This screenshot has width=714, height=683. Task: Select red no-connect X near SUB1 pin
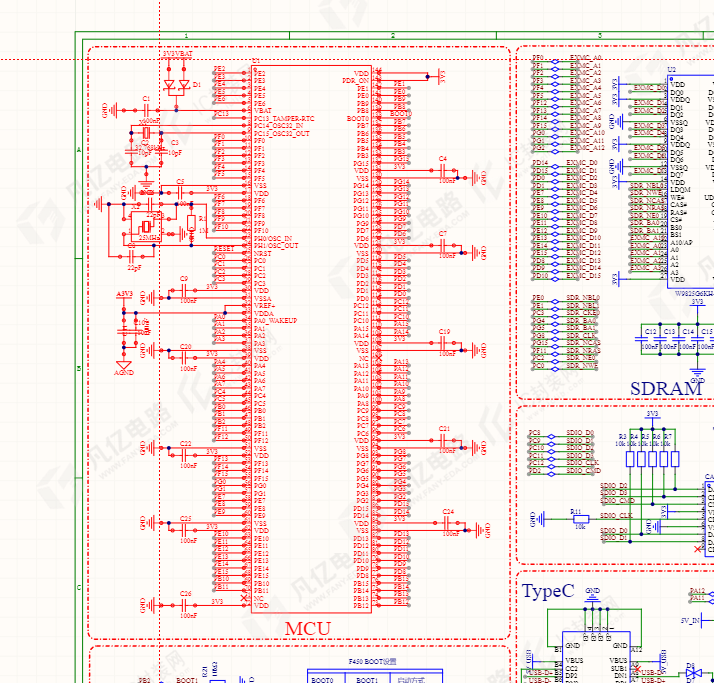pos(637,669)
